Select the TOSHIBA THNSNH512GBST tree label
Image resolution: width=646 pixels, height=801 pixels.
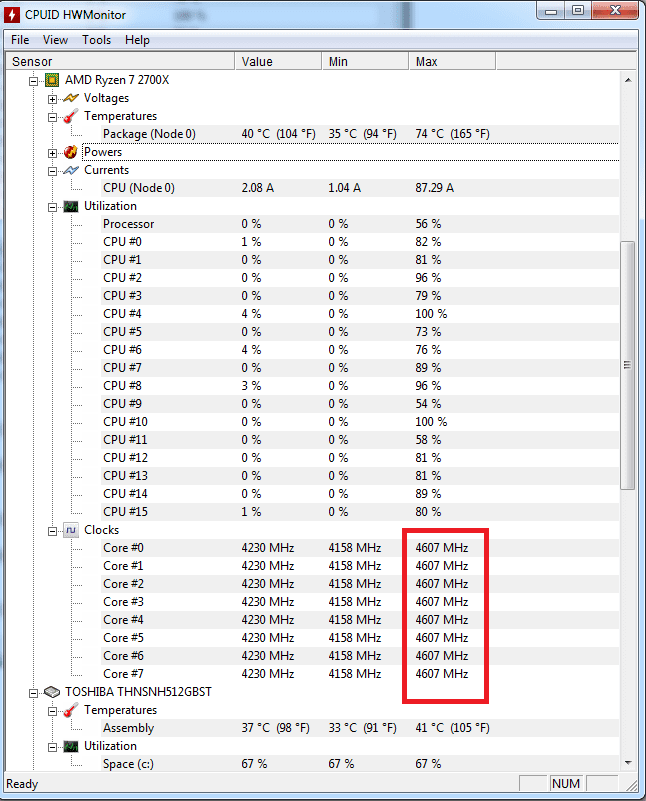click(138, 692)
